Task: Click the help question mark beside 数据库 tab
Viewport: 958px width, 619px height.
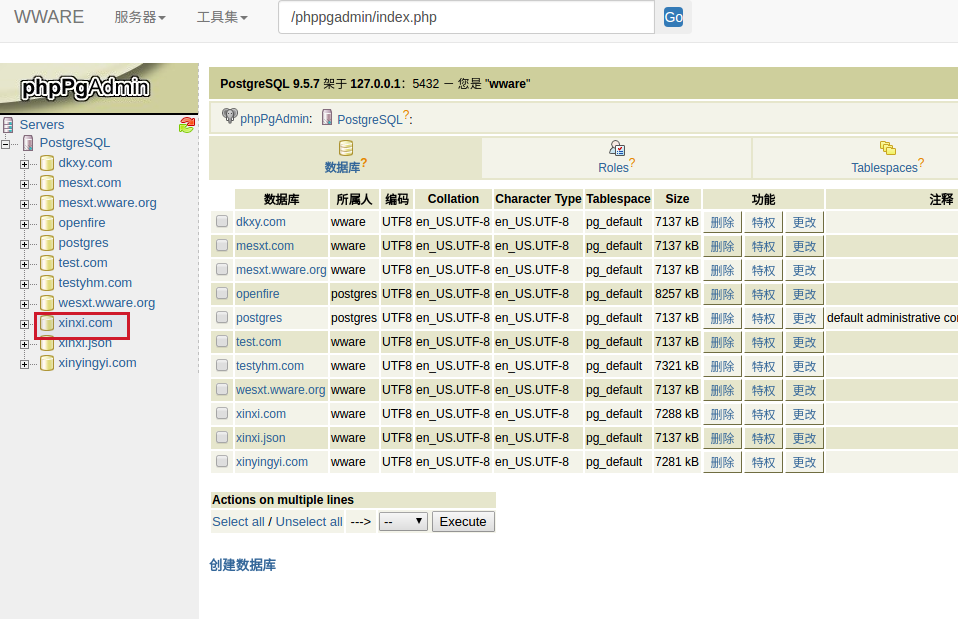Action: pos(364,163)
